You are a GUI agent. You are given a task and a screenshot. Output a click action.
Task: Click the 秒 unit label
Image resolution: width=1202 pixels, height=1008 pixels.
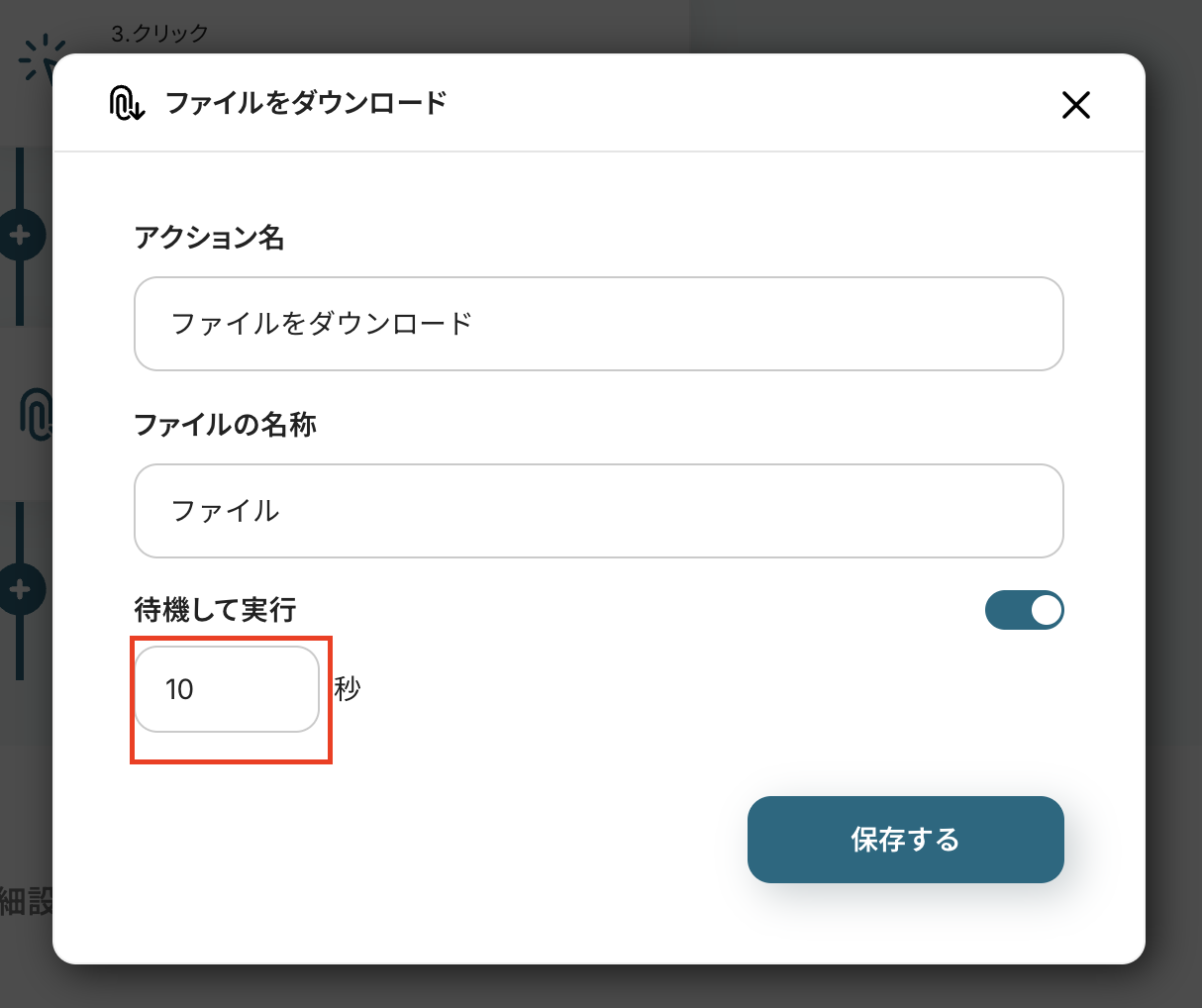348,689
